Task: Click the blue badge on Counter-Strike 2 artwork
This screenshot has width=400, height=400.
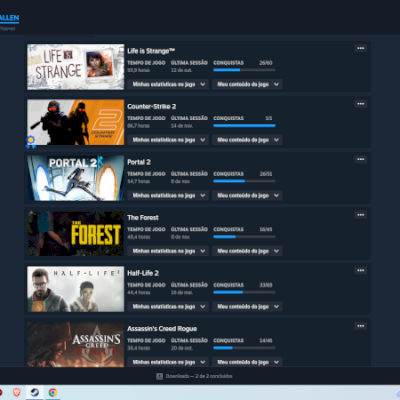Action: pyautogui.click(x=31, y=142)
